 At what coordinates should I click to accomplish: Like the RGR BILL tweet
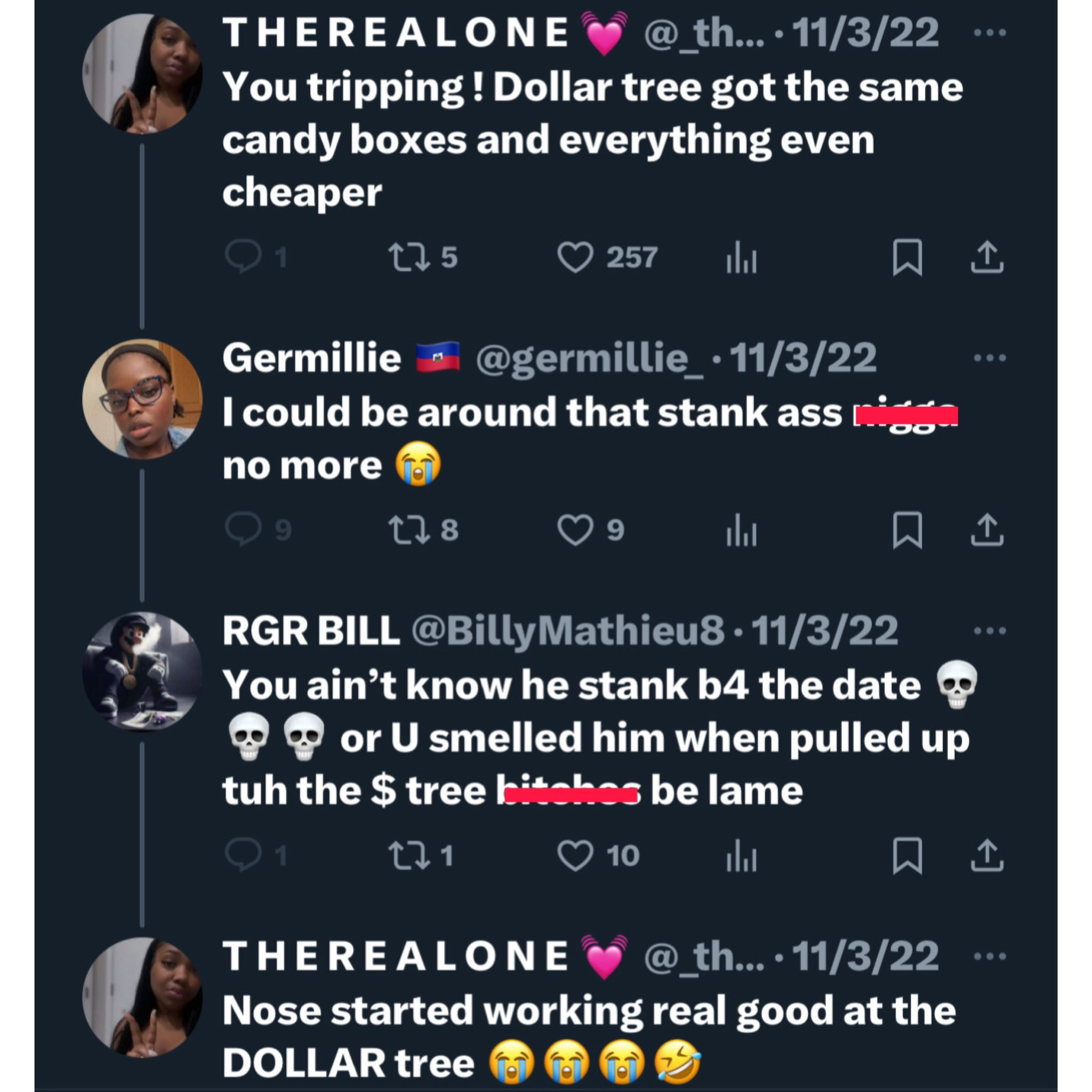click(575, 855)
